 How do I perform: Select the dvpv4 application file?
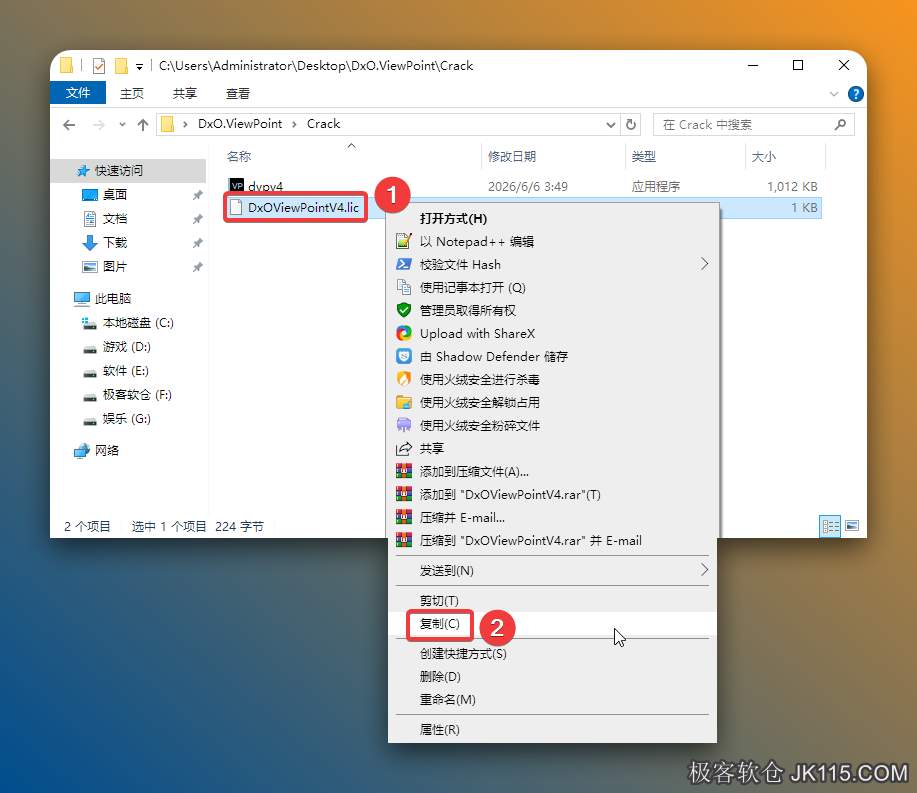(x=266, y=187)
